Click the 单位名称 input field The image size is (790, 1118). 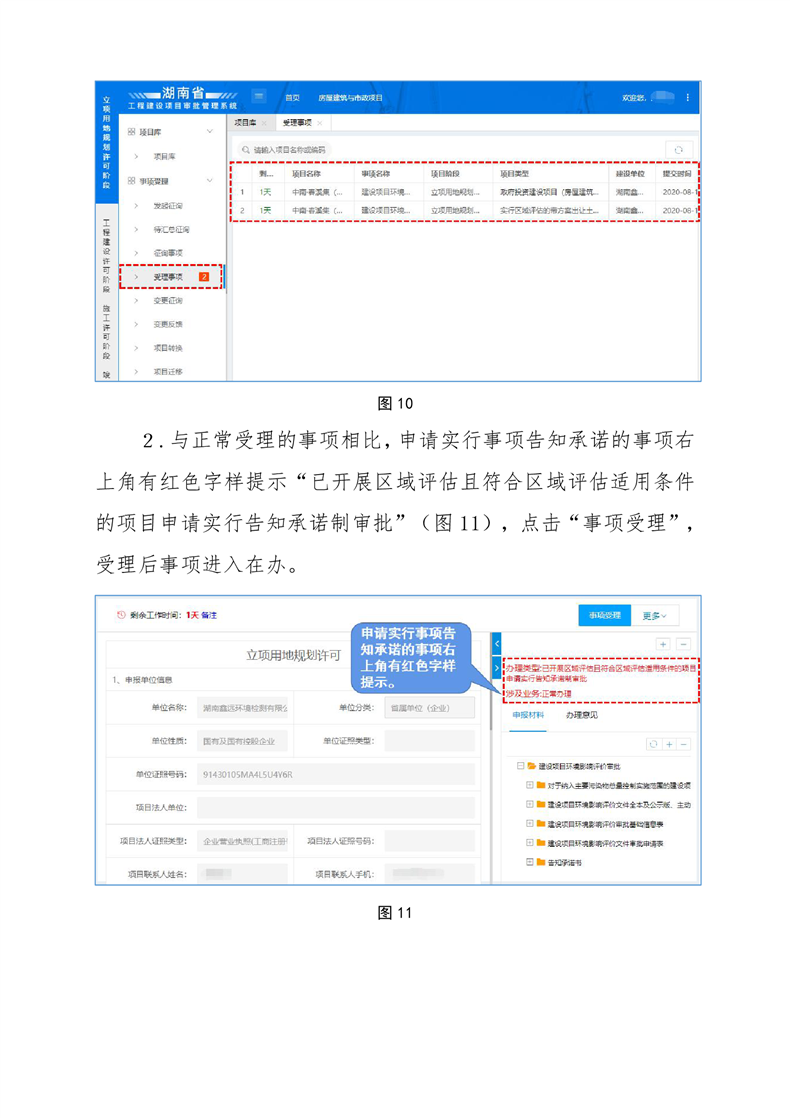(x=242, y=708)
